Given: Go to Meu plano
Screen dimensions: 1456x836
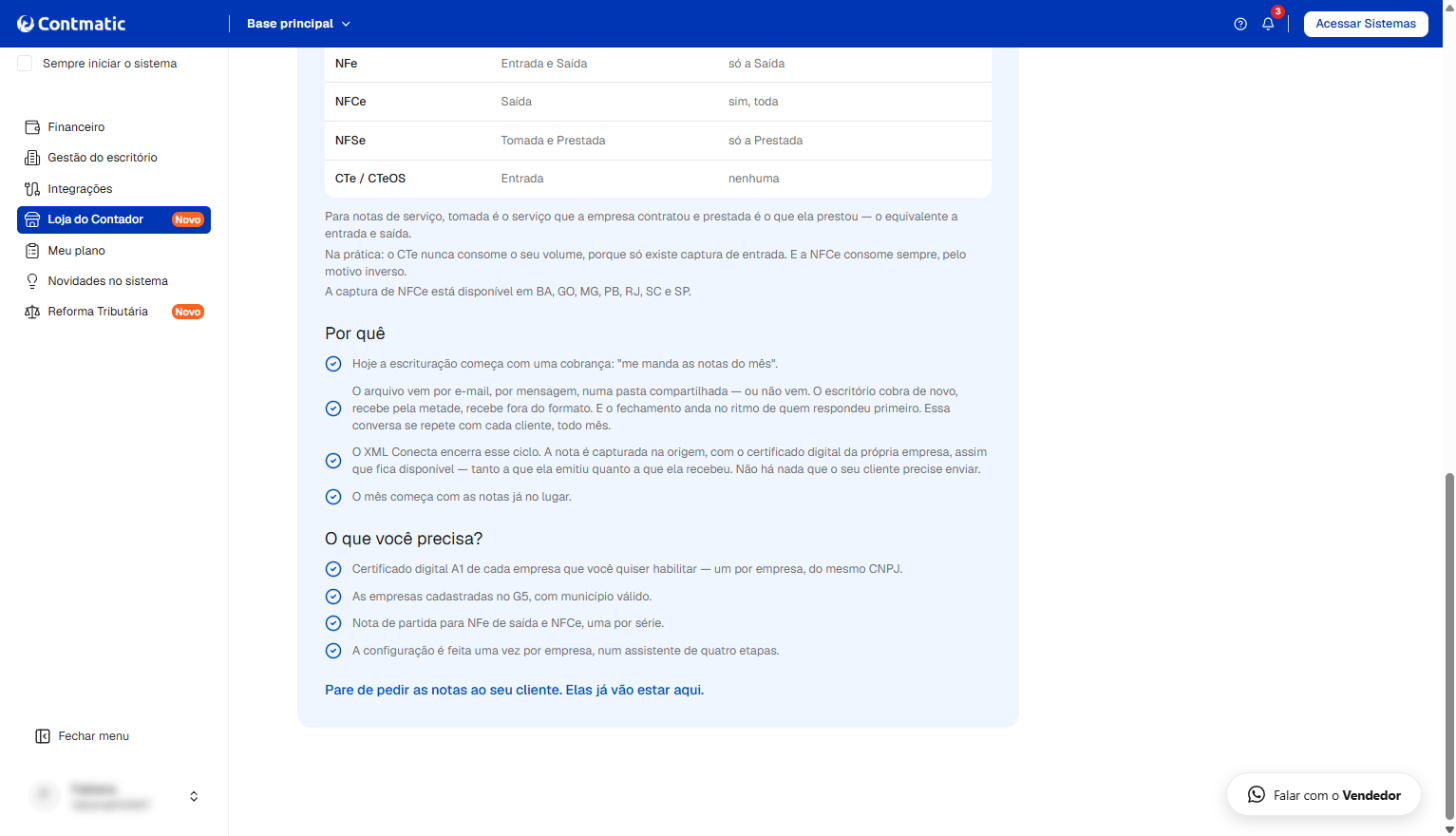Looking at the screenshot, I should click(x=114, y=250).
